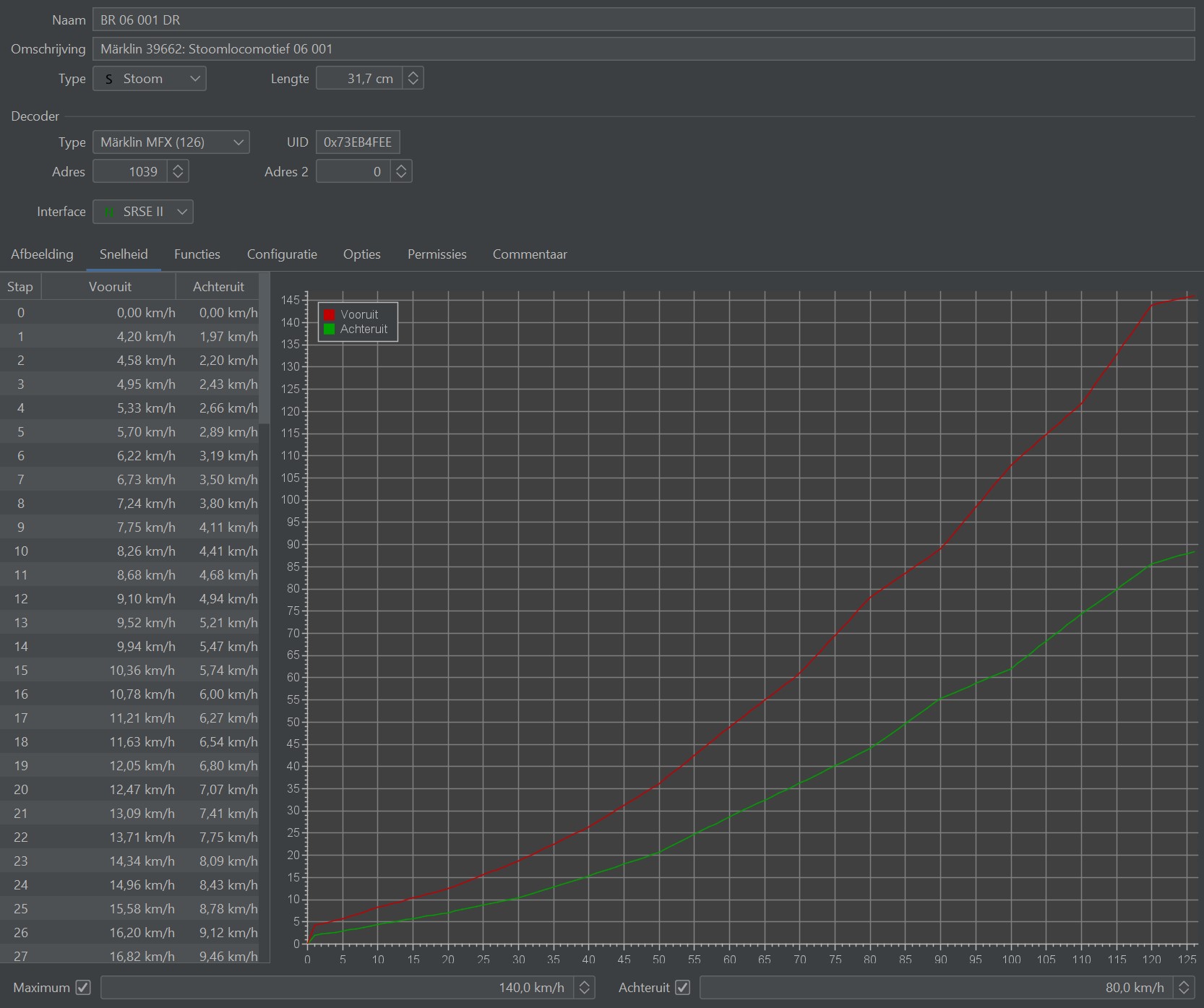Screen dimensions: 1204x1008
Task: Click the Adres value field 1039
Action: [x=130, y=171]
